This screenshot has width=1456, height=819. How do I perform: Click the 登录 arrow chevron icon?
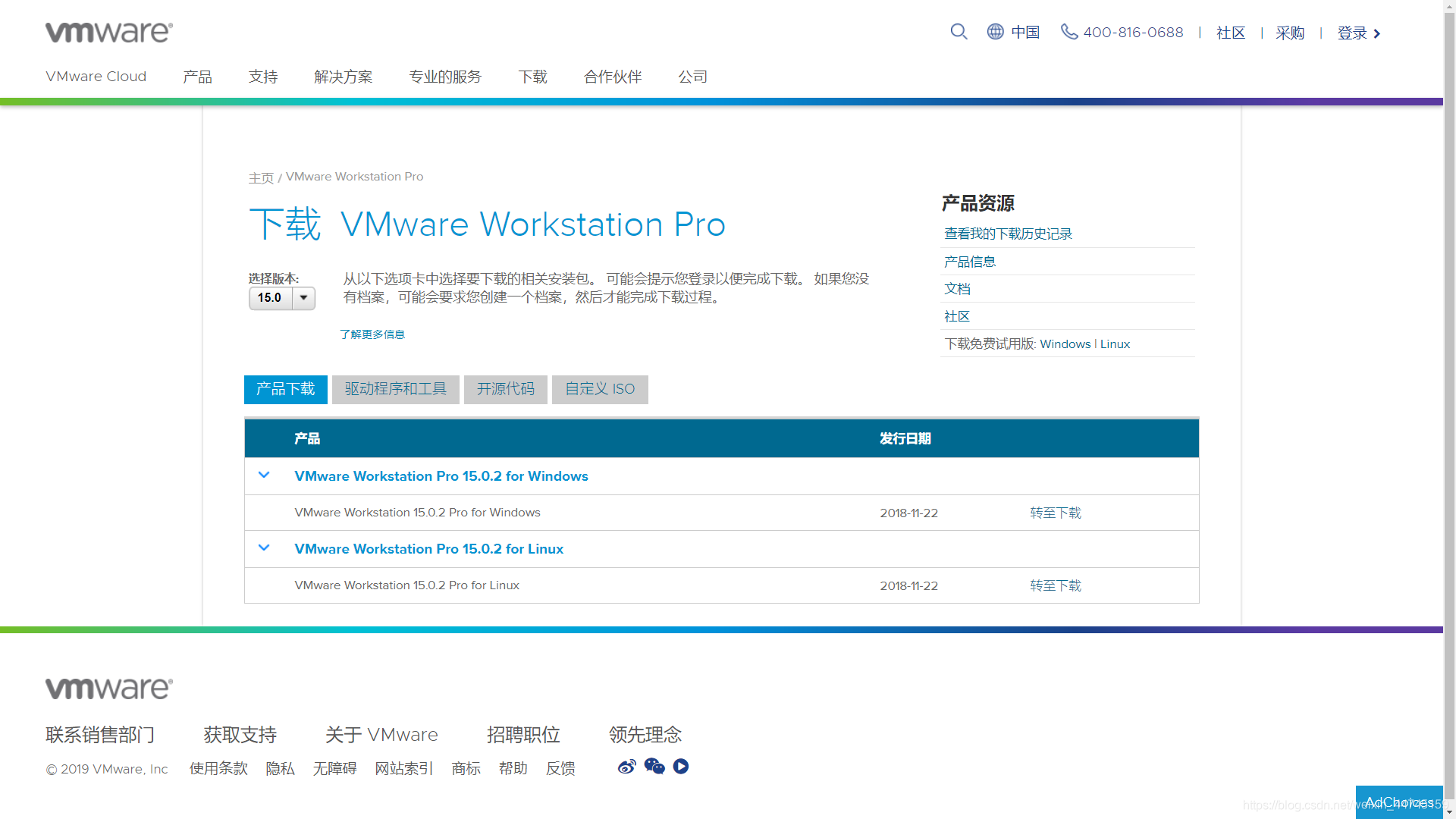[x=1377, y=33]
